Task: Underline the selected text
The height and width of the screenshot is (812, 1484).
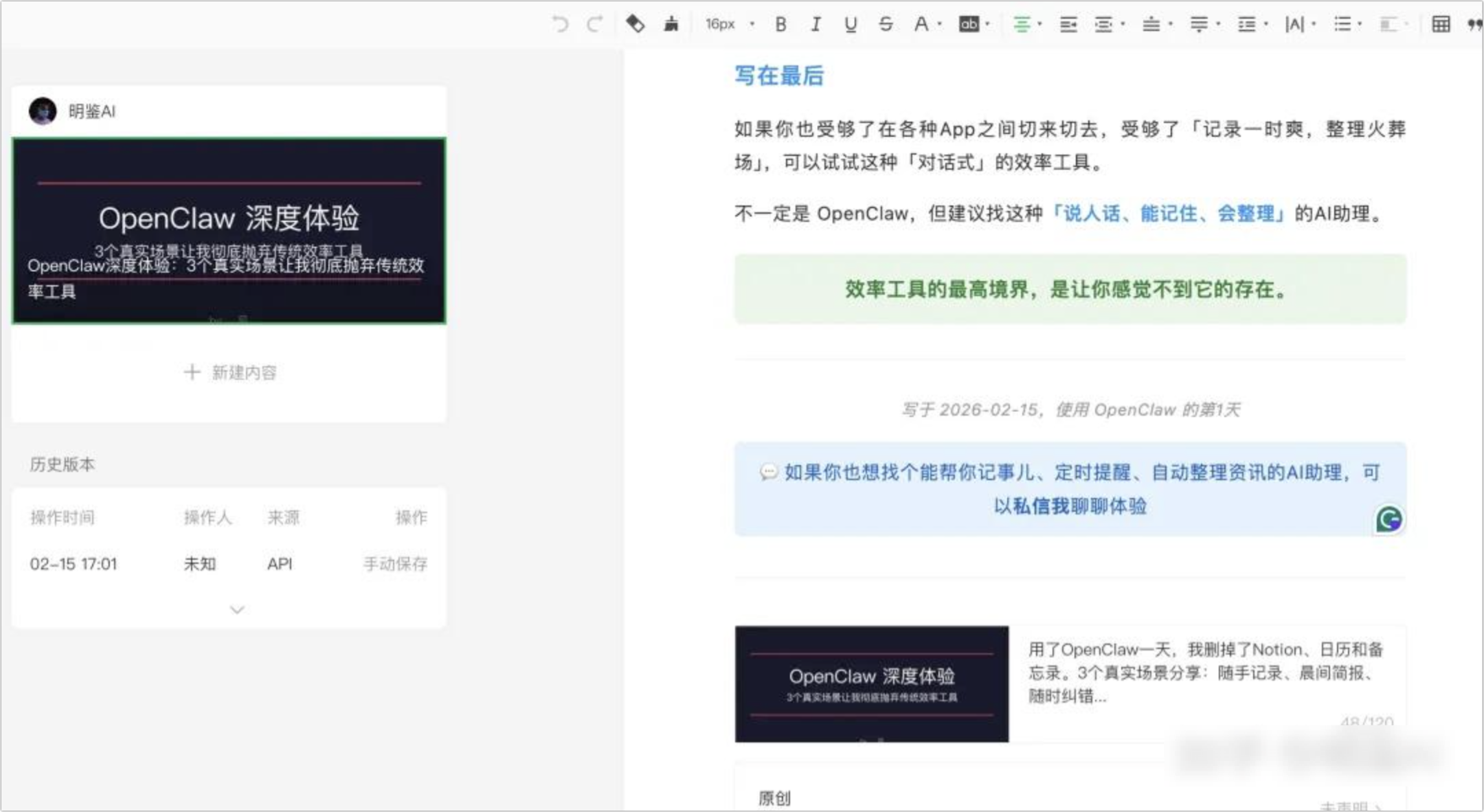Action: [x=851, y=24]
